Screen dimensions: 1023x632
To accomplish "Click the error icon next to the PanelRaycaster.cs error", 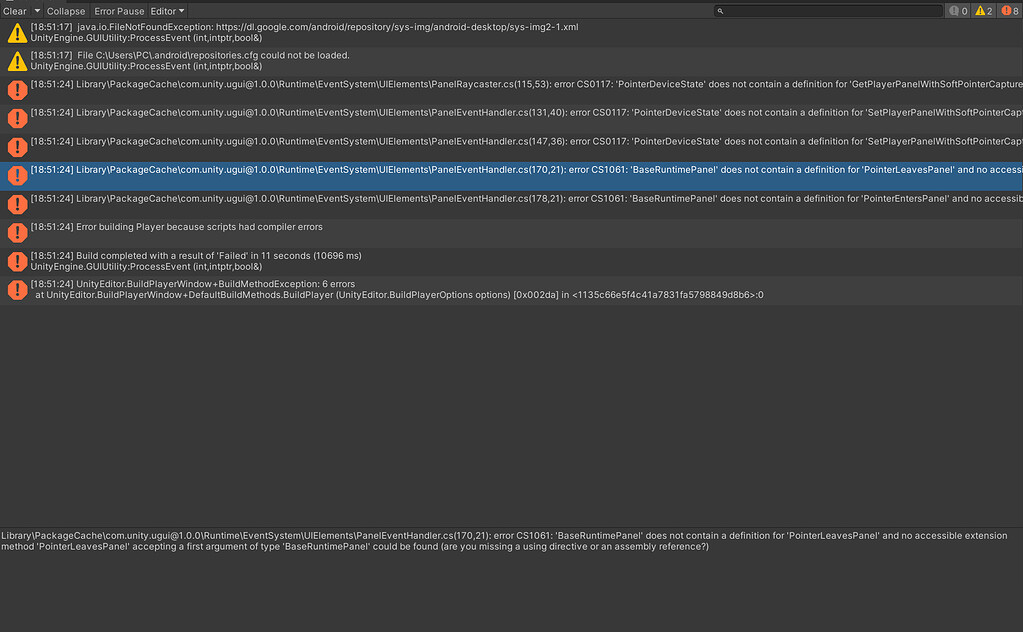I will coord(15,89).
